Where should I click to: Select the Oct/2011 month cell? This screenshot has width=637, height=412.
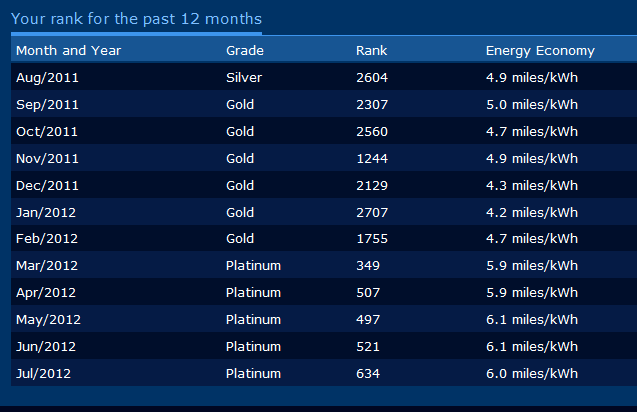click(x=45, y=132)
